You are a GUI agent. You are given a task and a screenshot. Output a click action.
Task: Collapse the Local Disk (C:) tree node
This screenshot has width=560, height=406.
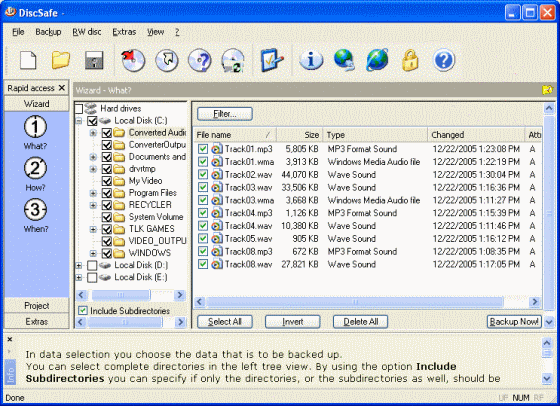(x=79, y=121)
